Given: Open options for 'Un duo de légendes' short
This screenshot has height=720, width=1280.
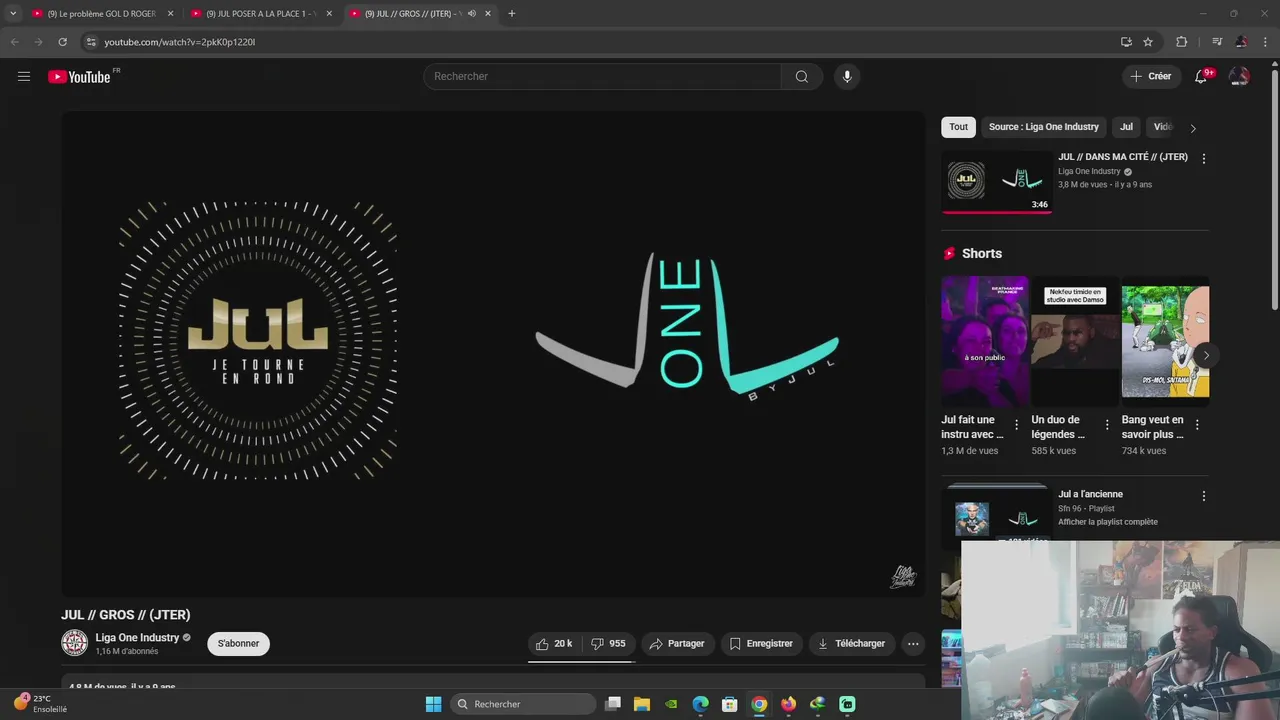Looking at the screenshot, I should (1107, 425).
